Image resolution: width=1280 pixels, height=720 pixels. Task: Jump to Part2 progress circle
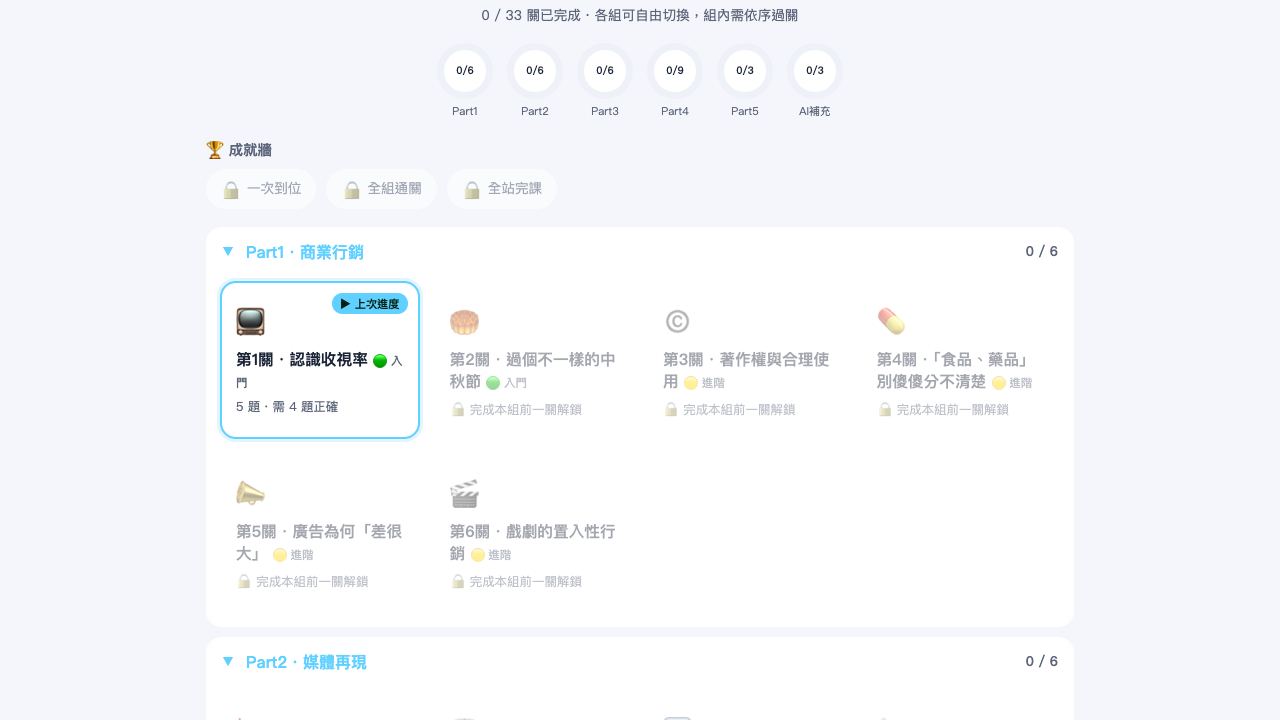tap(535, 71)
